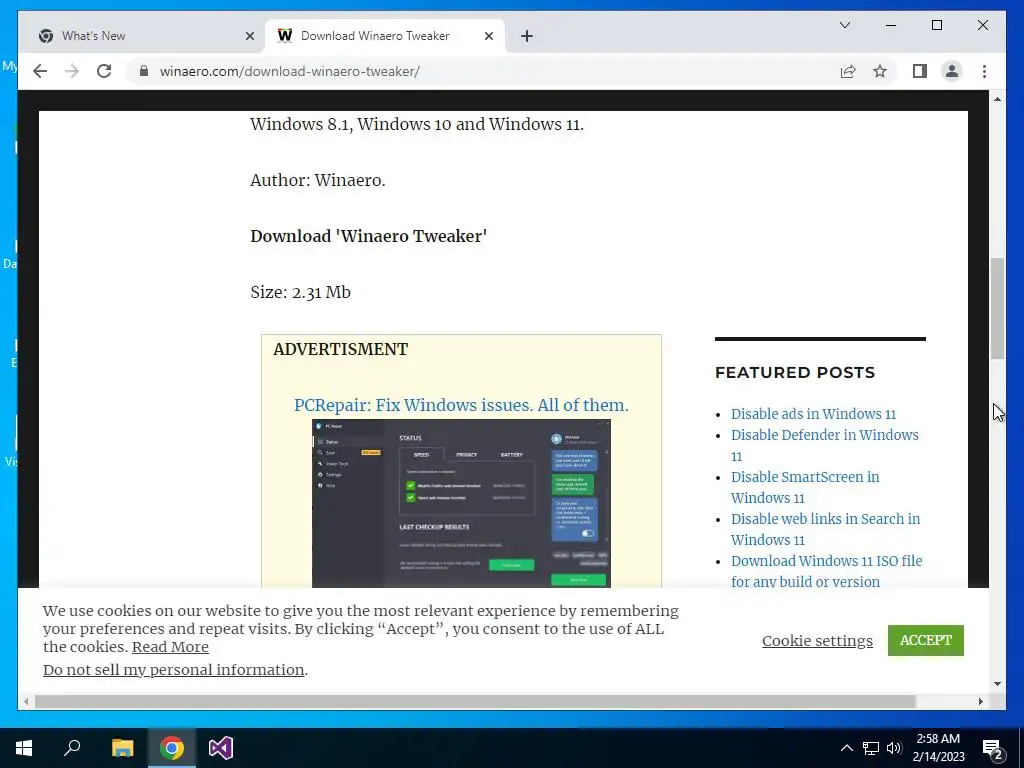Open network status tray icon
Viewport: 1024px width, 768px height.
pos(871,748)
